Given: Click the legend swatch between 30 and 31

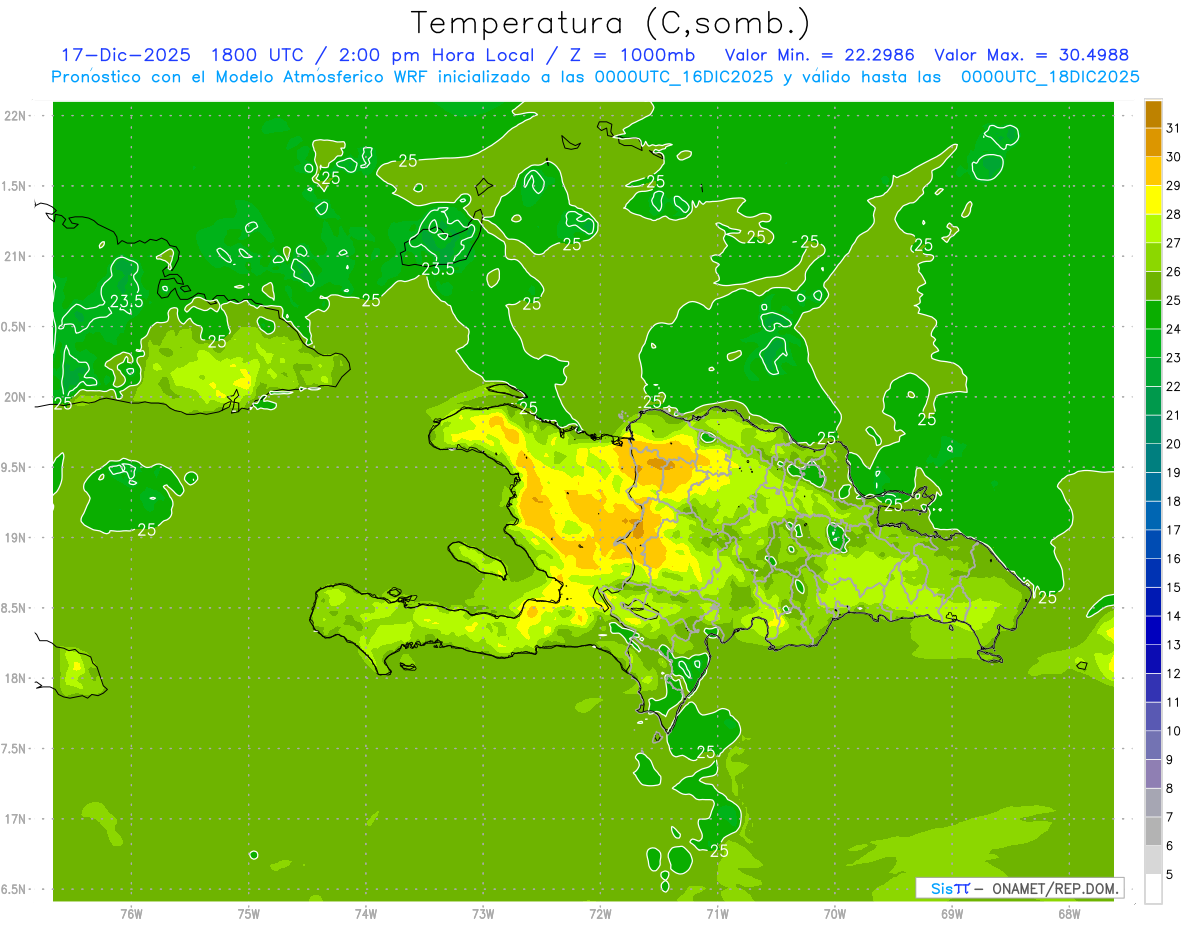Looking at the screenshot, I should pyautogui.click(x=1153, y=142).
